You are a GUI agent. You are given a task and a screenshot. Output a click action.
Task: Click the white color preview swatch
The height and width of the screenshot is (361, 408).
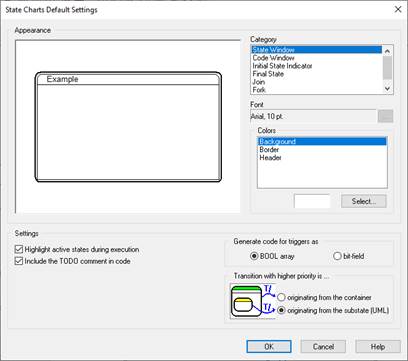312,201
